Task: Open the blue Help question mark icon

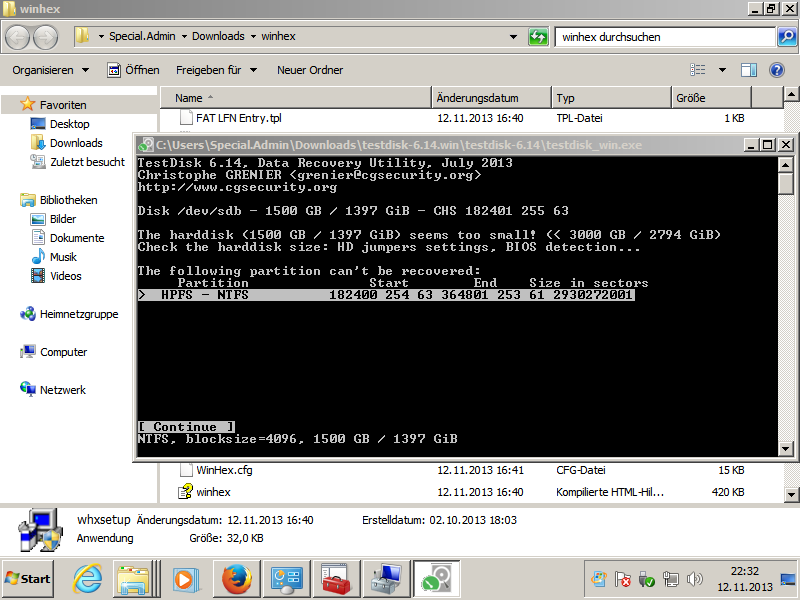Action: pyautogui.click(x=777, y=70)
